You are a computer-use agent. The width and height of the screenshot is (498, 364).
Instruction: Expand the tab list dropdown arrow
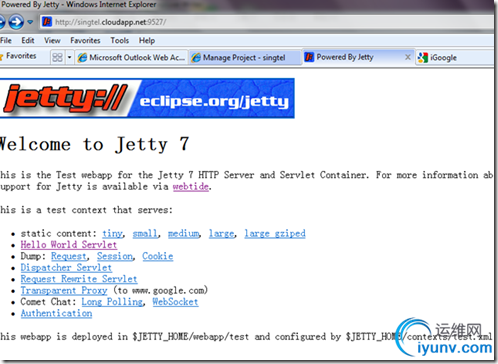click(69, 57)
